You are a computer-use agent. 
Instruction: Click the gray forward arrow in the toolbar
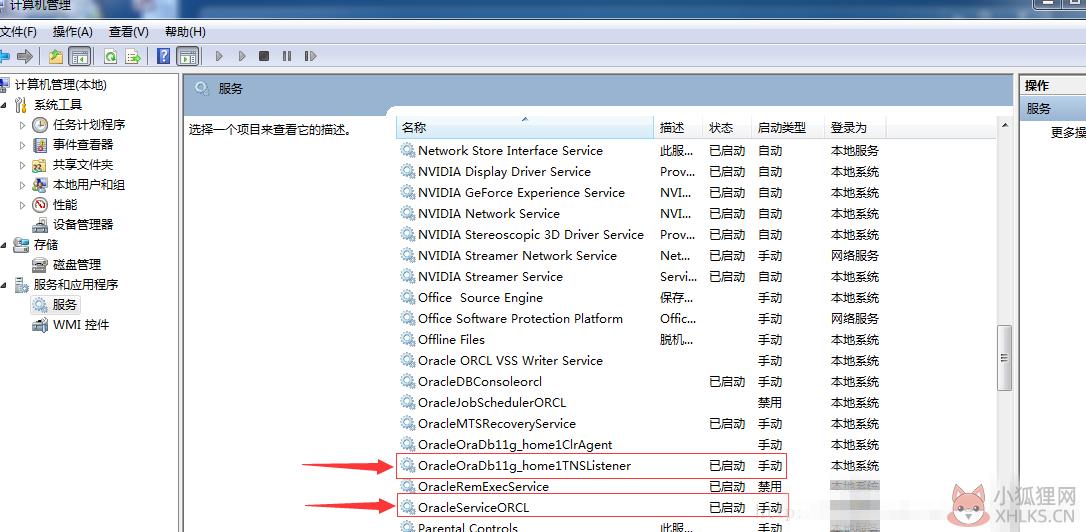25,56
